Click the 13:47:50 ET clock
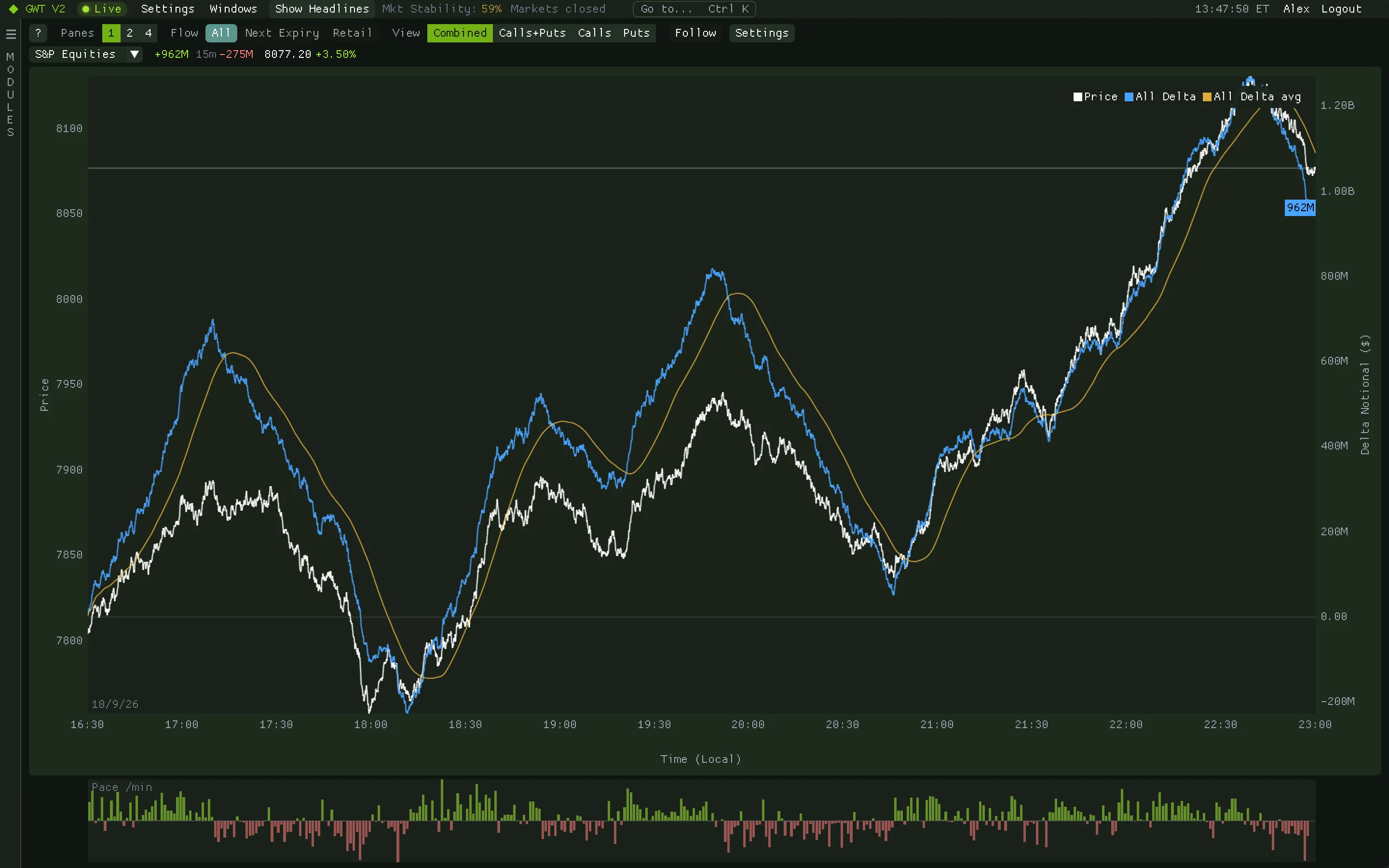Screen dimensions: 1389x868 1232,9
